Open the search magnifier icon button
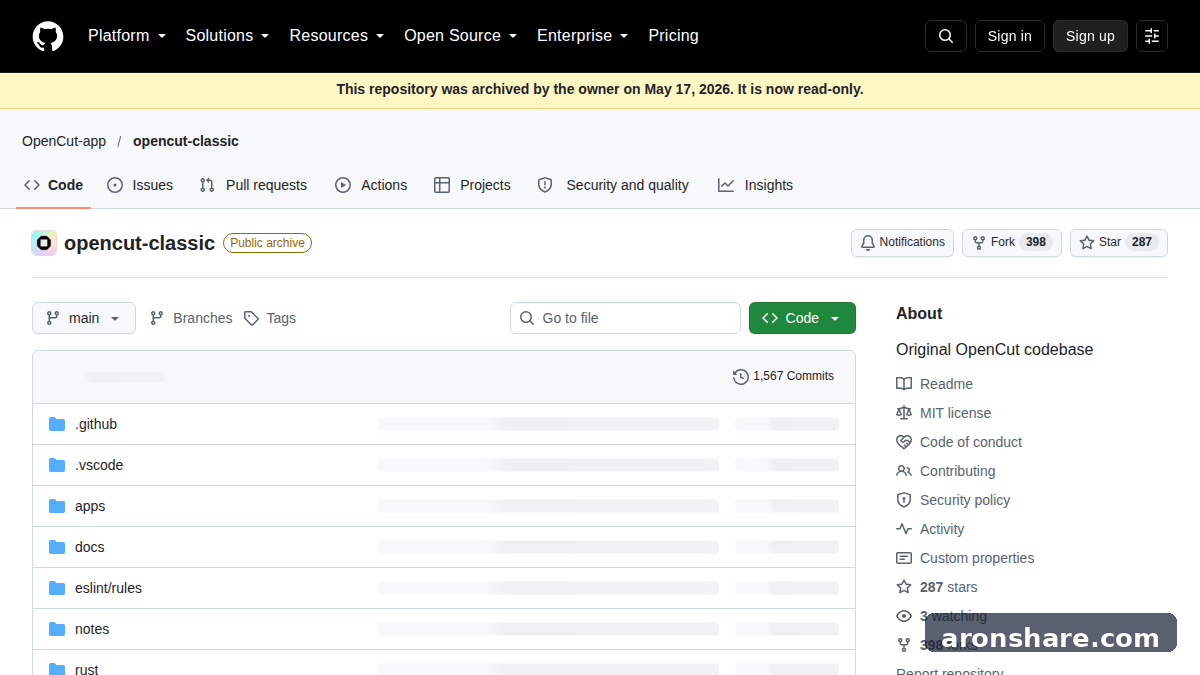The width and height of the screenshot is (1200, 675). [946, 36]
